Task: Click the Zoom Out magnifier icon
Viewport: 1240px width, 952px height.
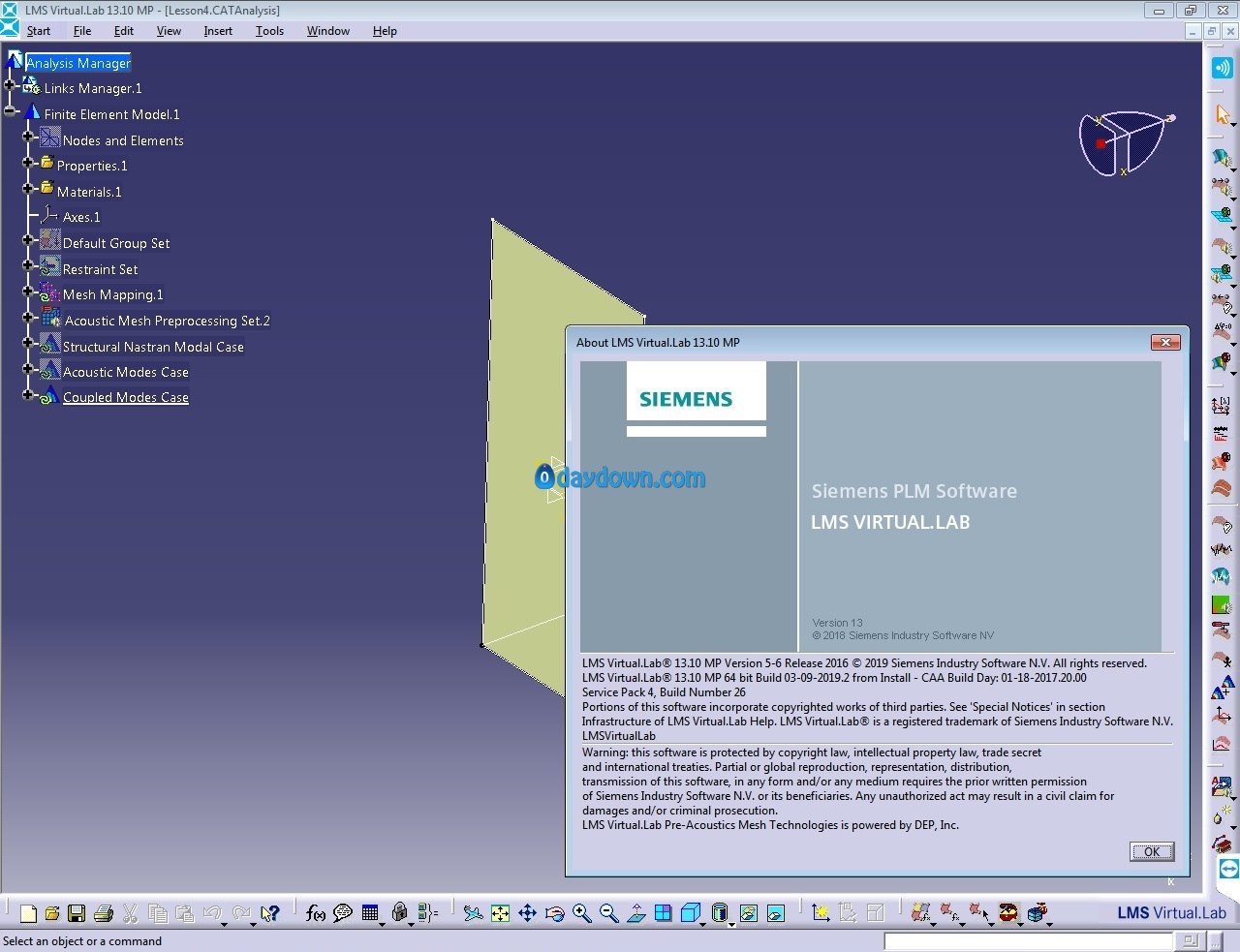Action: [x=608, y=912]
